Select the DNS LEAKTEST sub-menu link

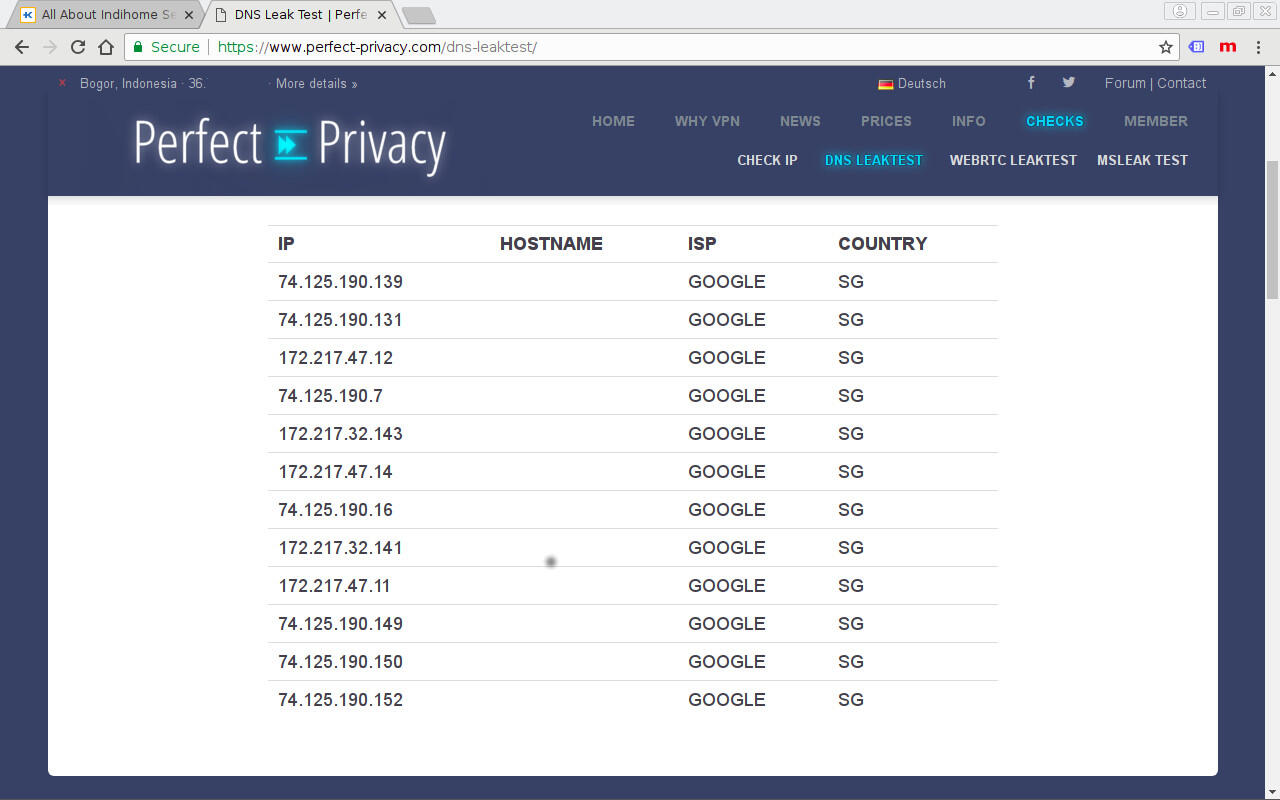[x=874, y=160]
